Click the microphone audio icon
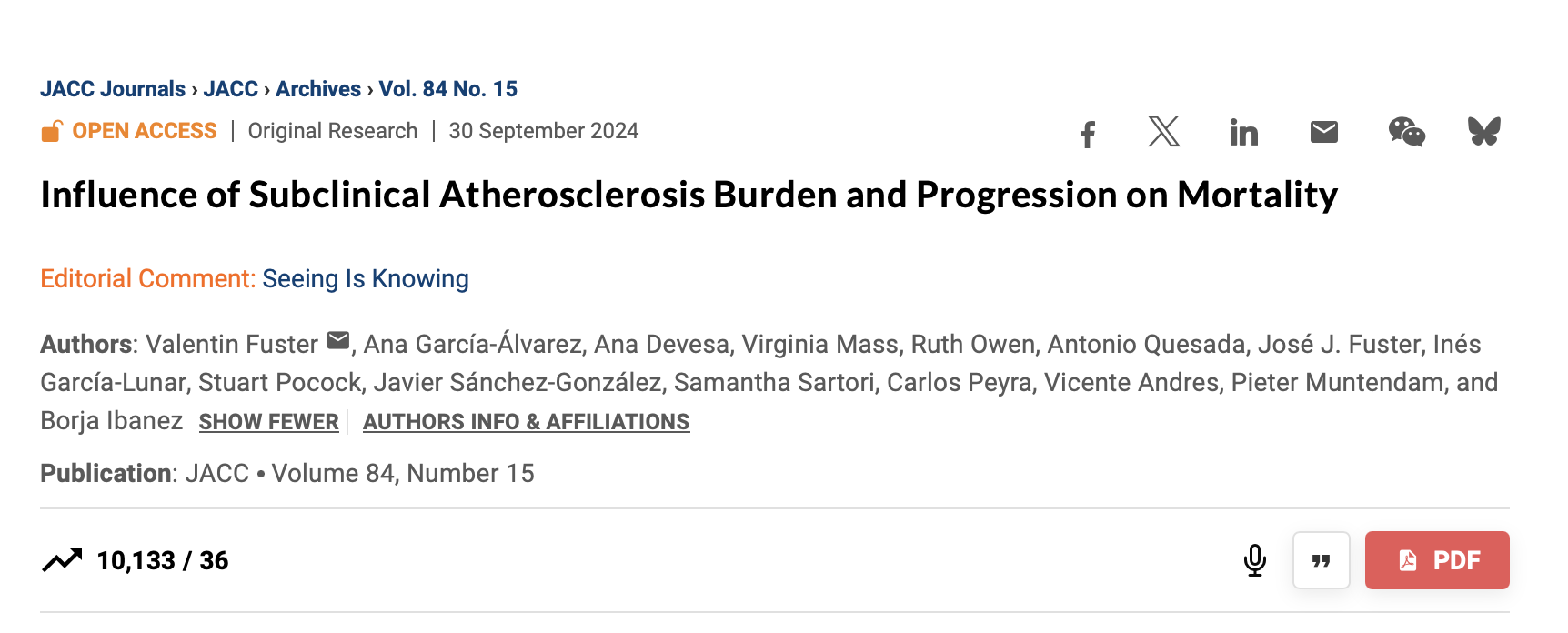Image resolution: width=1568 pixels, height=633 pixels. 1254,560
